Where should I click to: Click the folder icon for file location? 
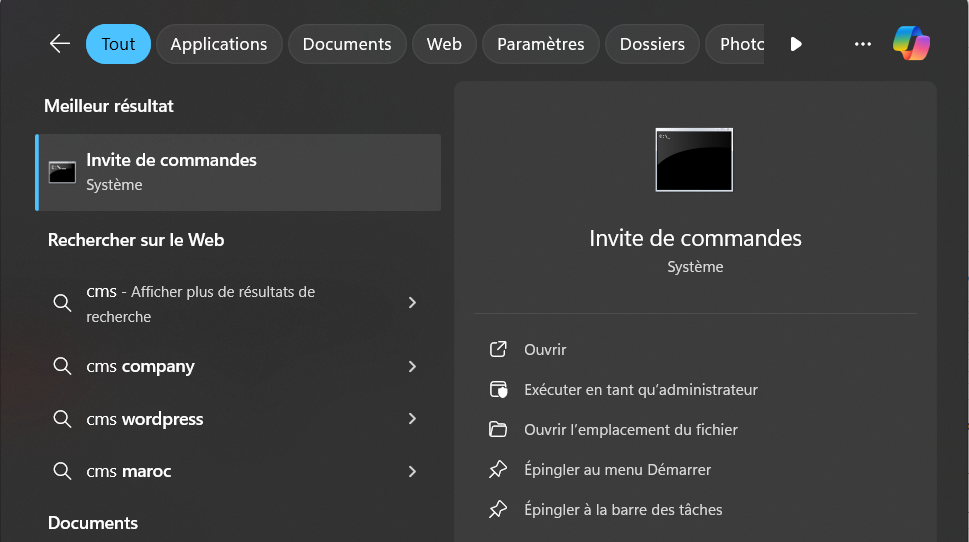tap(498, 430)
